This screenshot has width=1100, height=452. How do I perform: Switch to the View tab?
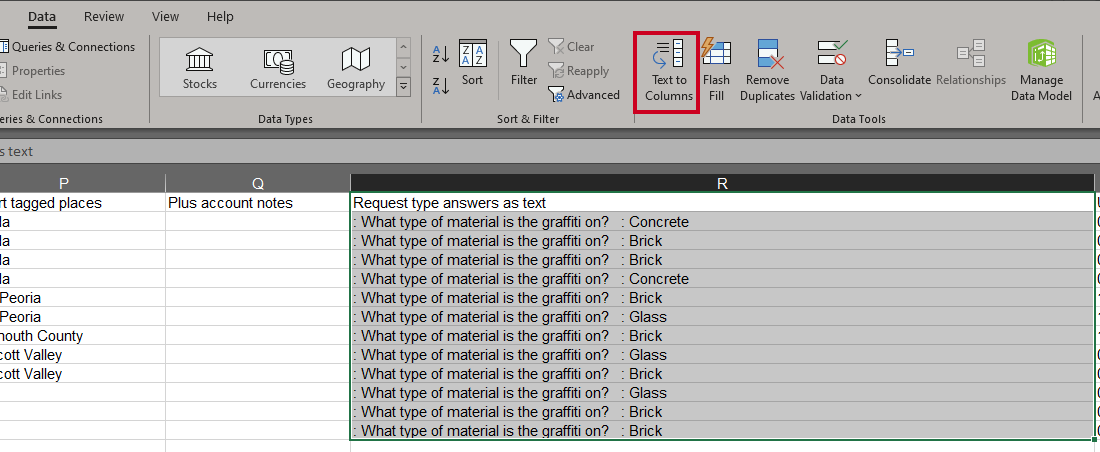click(x=166, y=16)
